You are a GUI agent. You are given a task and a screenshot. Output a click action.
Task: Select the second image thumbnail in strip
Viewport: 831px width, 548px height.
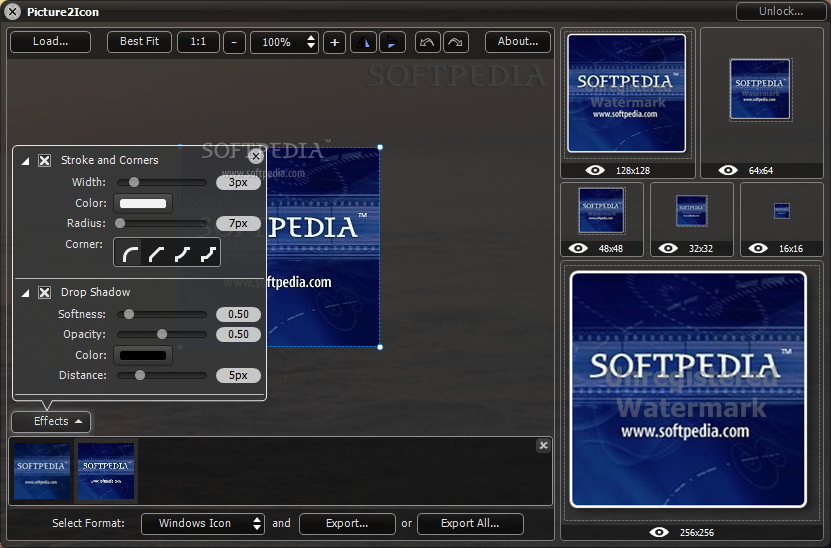106,471
